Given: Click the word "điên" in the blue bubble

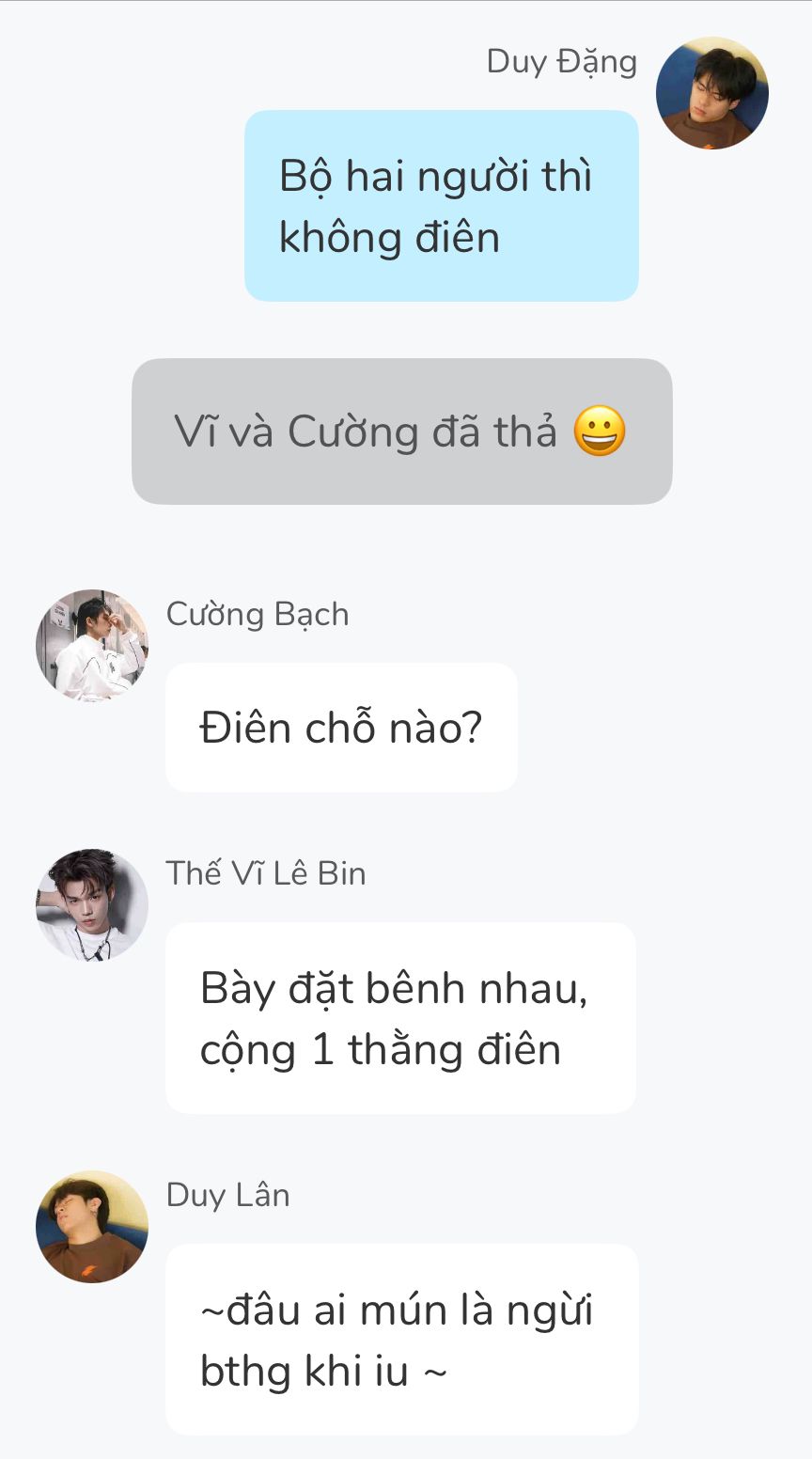Looking at the screenshot, I should coord(459,237).
